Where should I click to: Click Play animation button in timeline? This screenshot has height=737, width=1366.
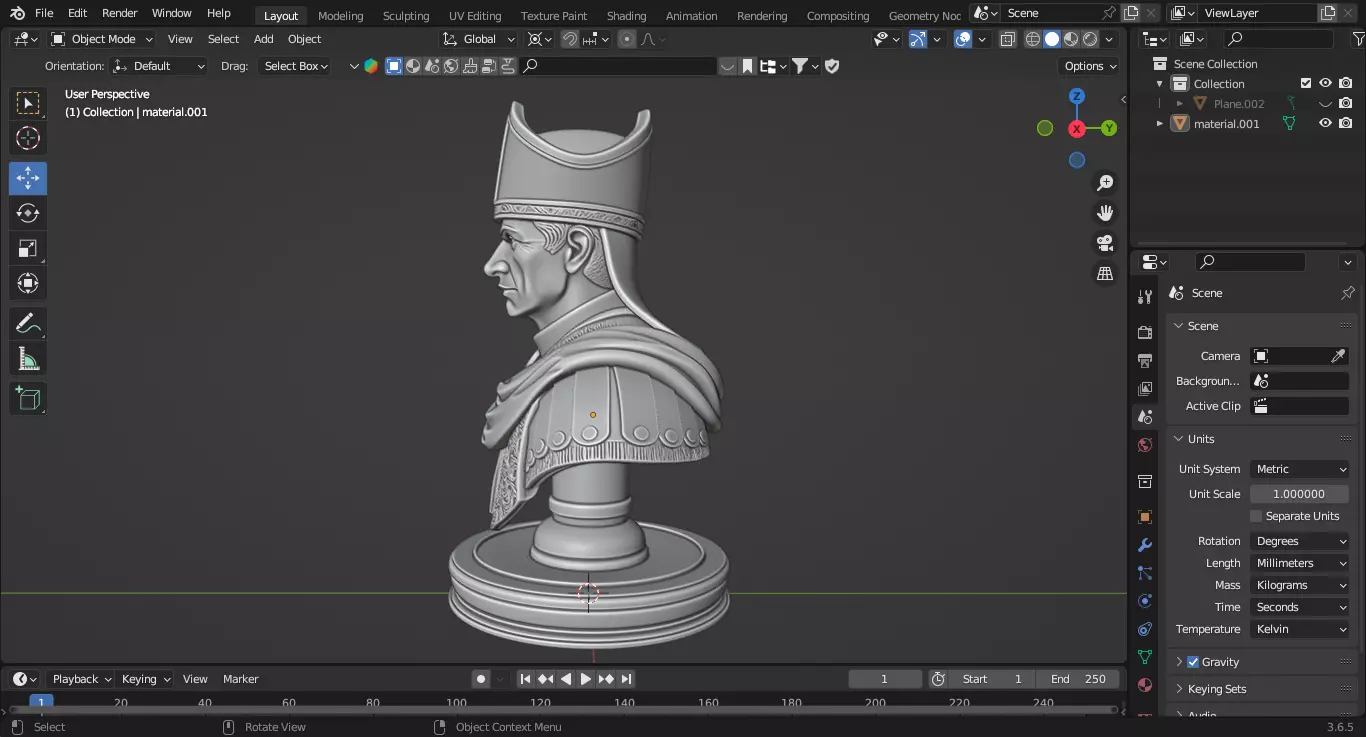[586, 679]
